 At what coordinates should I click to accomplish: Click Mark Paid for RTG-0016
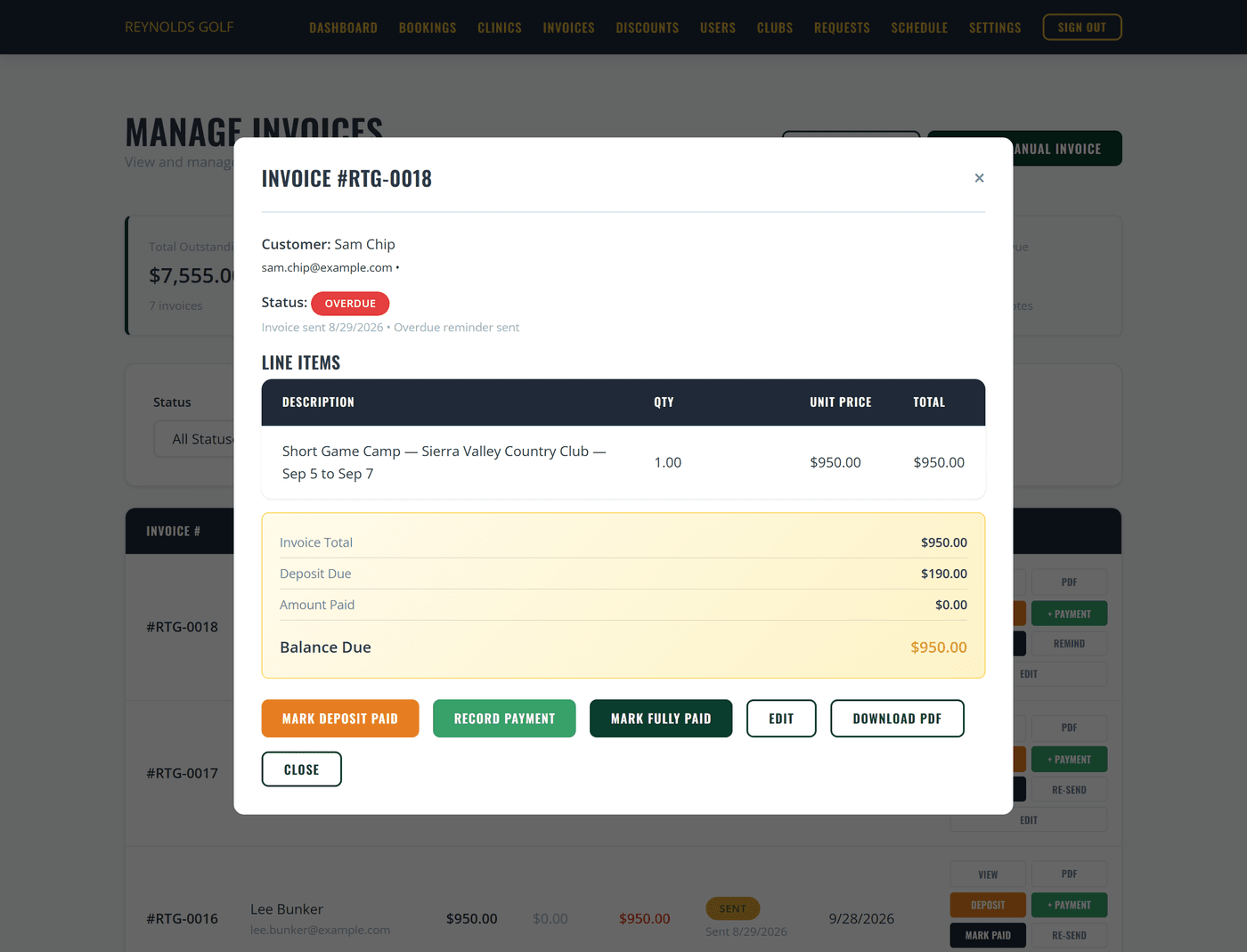pos(988,935)
